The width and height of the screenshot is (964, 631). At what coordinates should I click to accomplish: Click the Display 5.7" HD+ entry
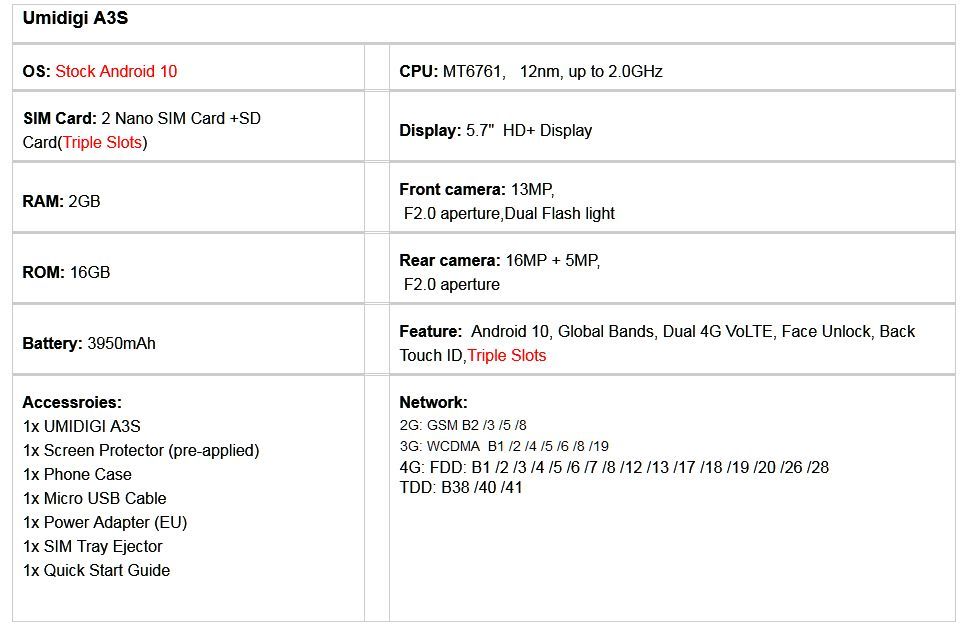click(x=495, y=130)
